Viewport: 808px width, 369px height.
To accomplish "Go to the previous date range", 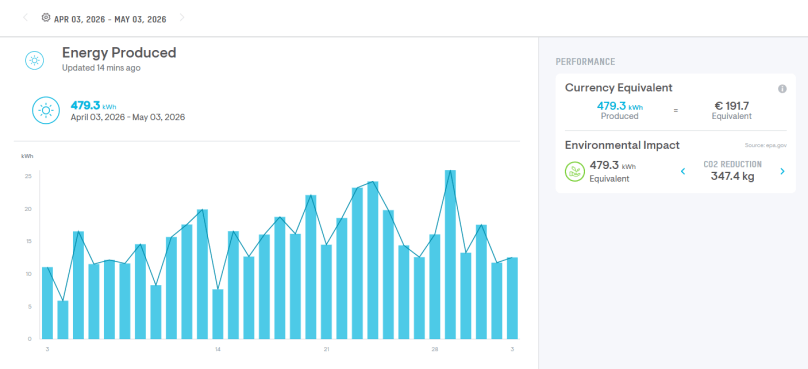I will coord(25,18).
